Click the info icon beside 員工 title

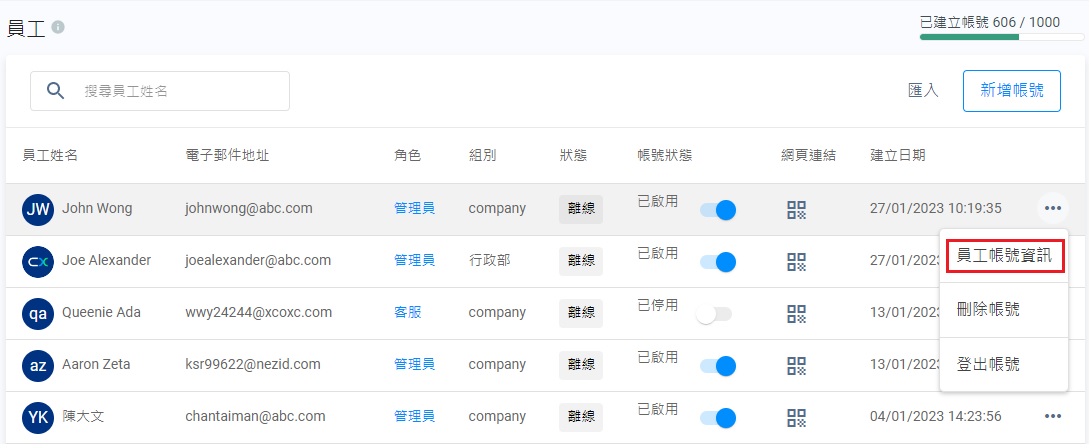point(58,28)
